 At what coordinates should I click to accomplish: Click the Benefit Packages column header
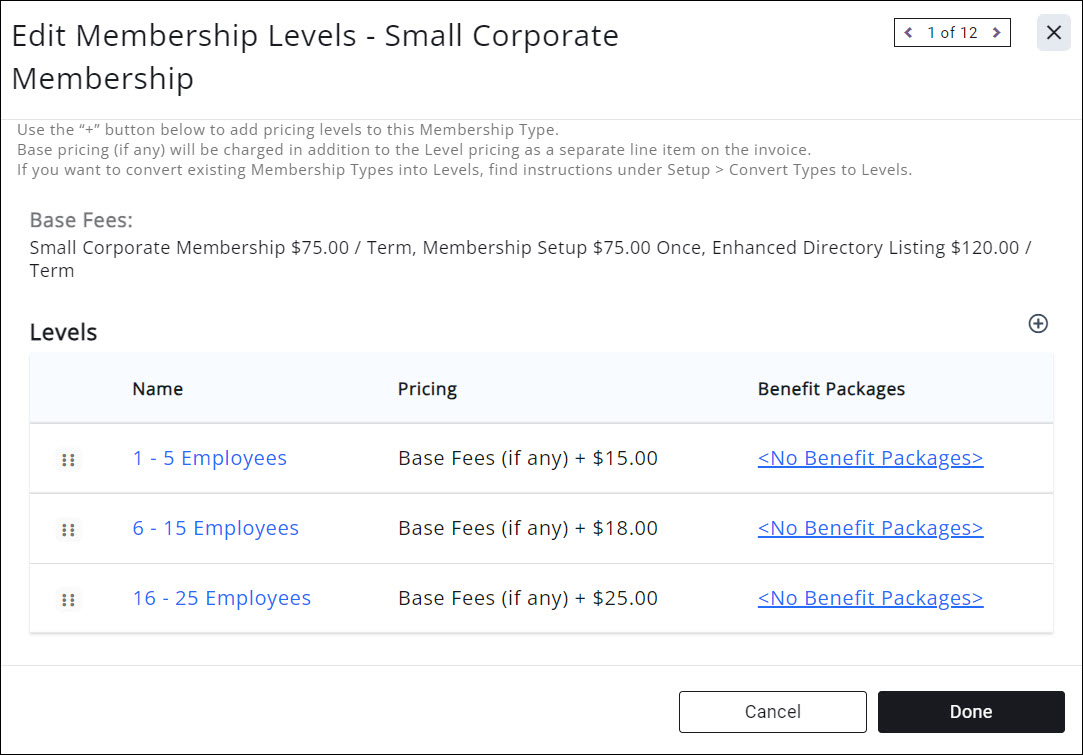tap(831, 389)
